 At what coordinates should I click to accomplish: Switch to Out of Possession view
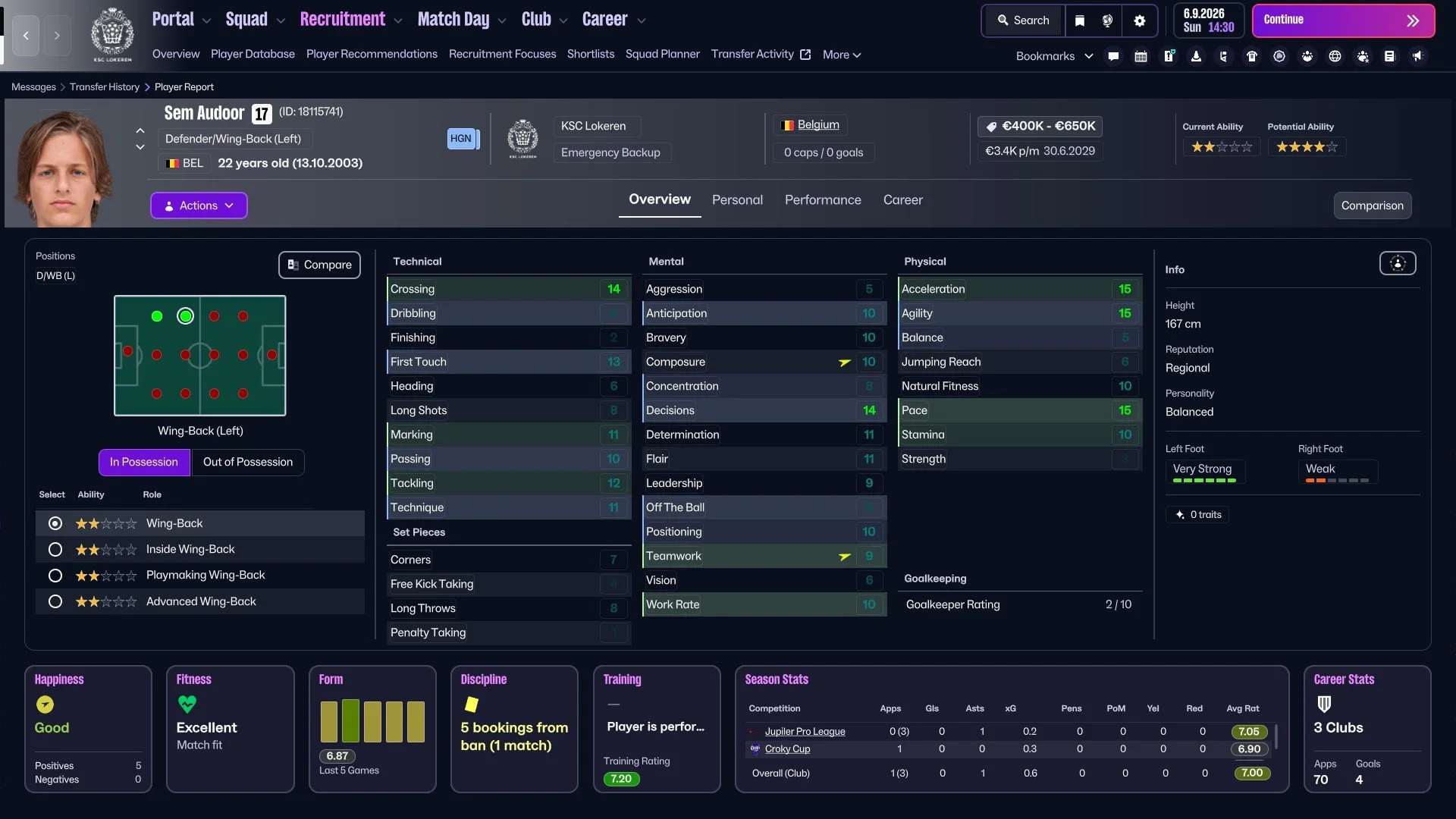pos(247,462)
